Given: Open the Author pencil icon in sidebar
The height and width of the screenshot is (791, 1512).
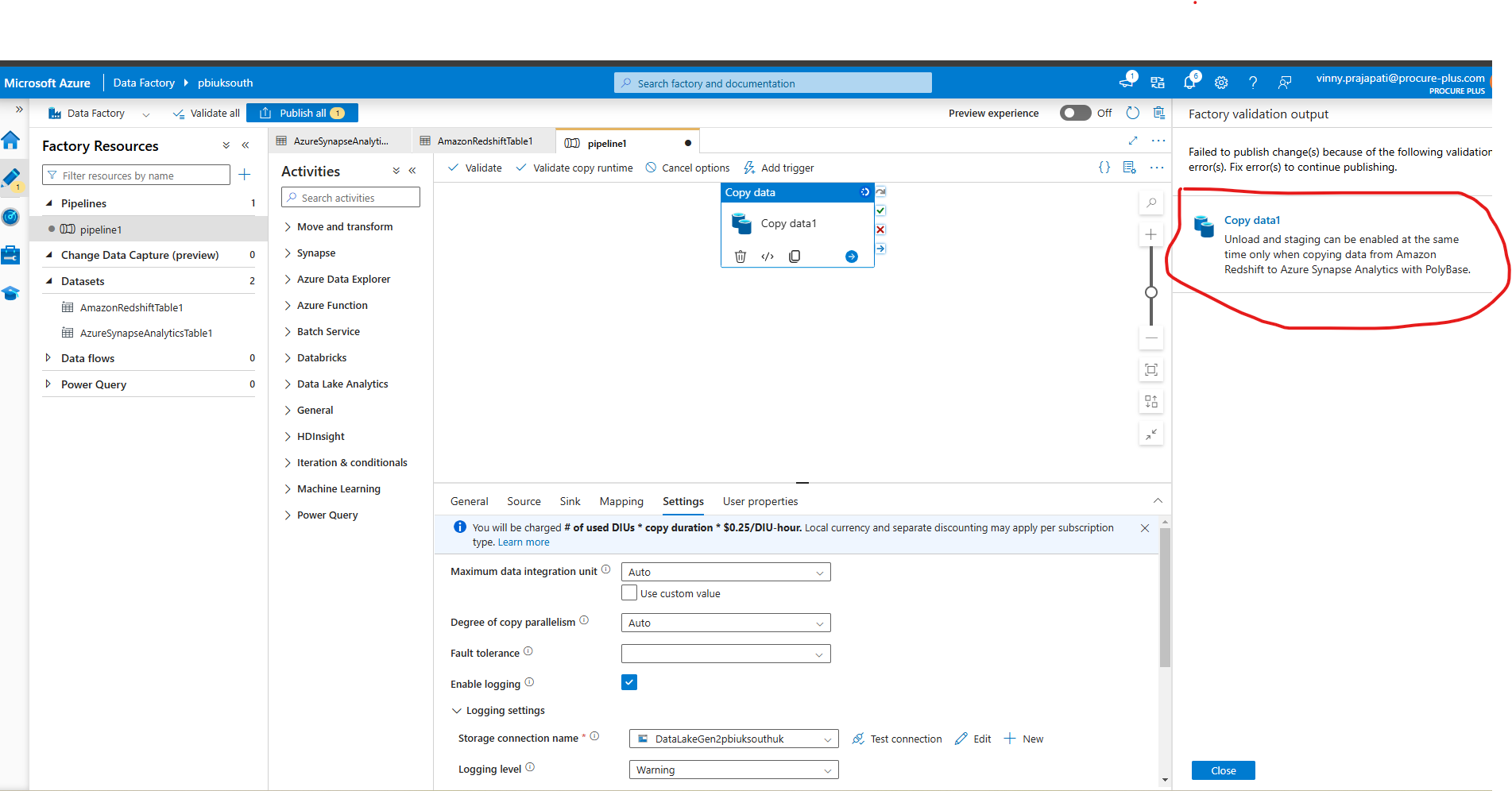Looking at the screenshot, I should coord(11,178).
